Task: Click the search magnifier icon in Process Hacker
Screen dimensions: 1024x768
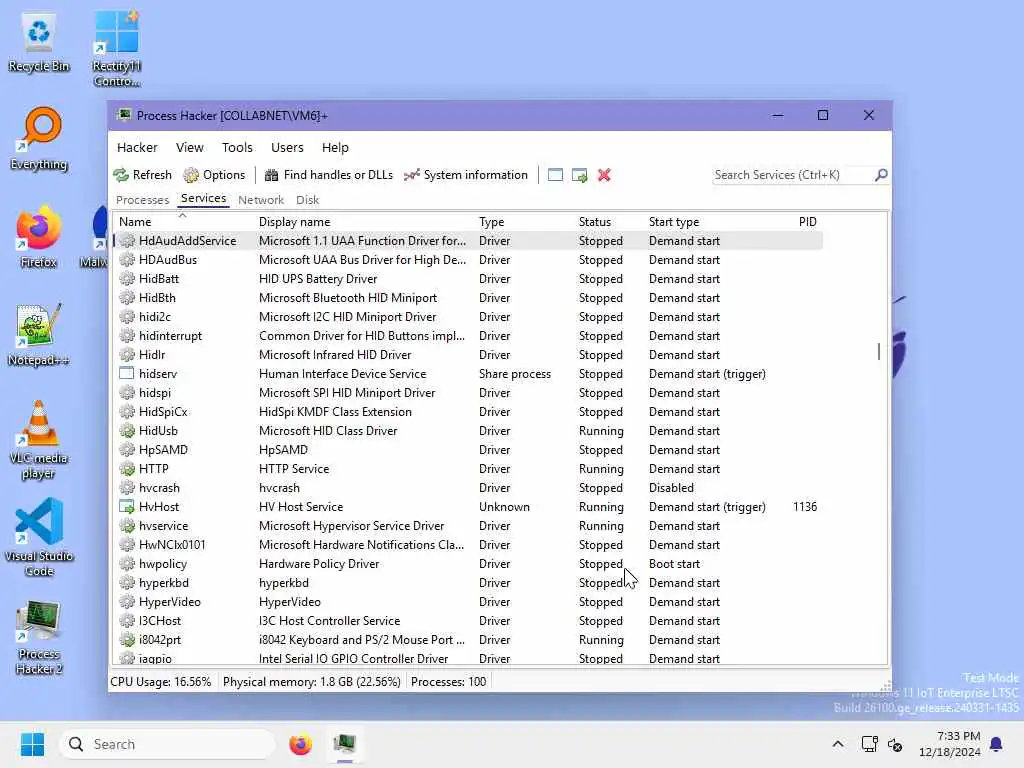Action: click(881, 175)
